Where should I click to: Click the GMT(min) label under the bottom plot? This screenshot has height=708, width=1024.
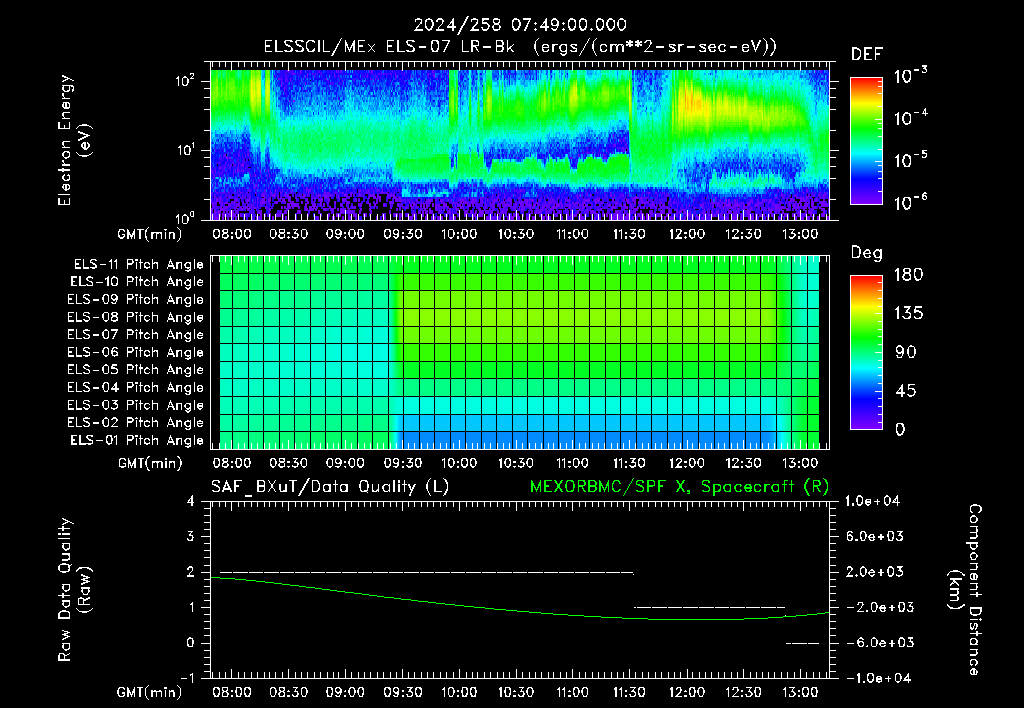coord(150,693)
